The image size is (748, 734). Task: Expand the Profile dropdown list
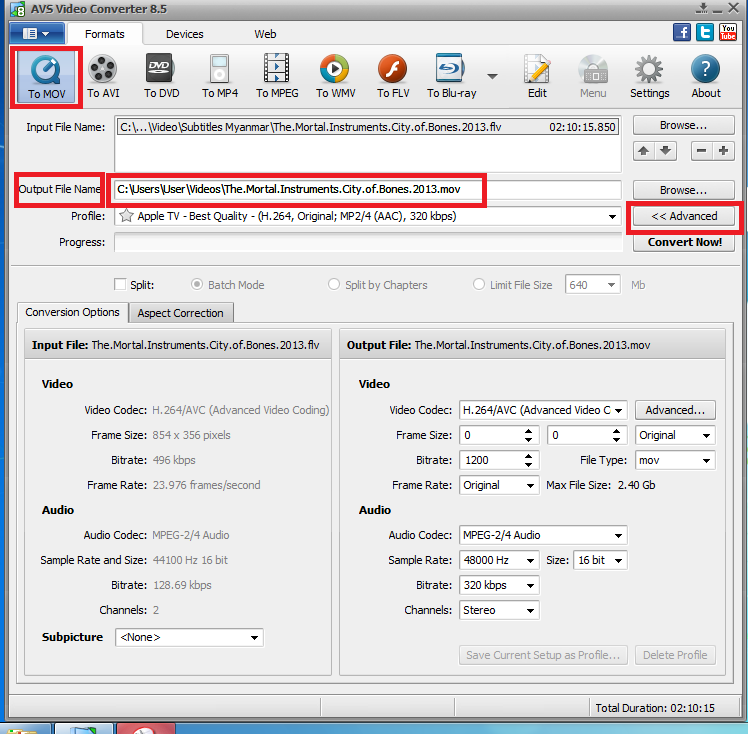pyautogui.click(x=612, y=217)
